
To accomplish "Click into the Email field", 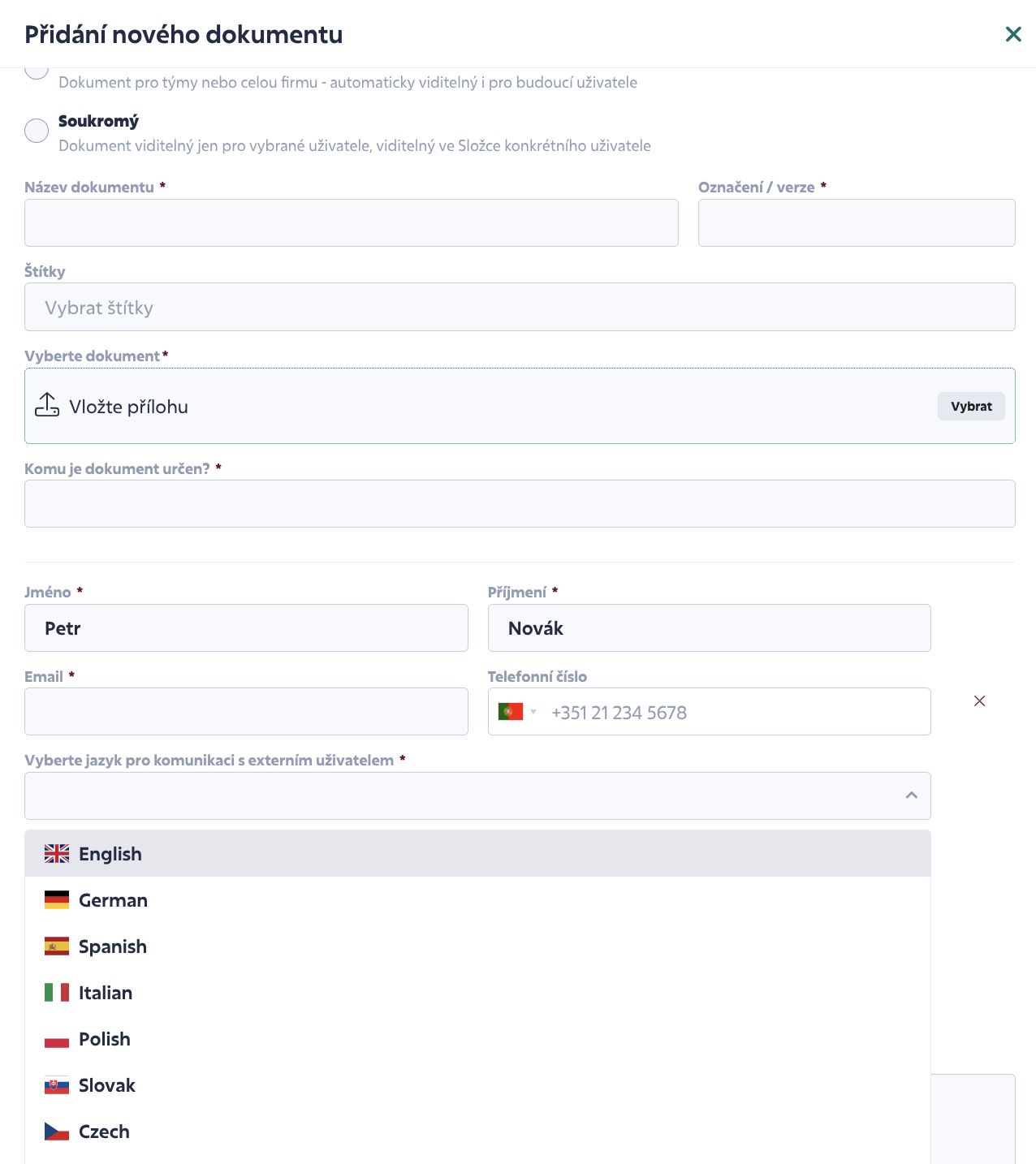I will click(x=246, y=712).
